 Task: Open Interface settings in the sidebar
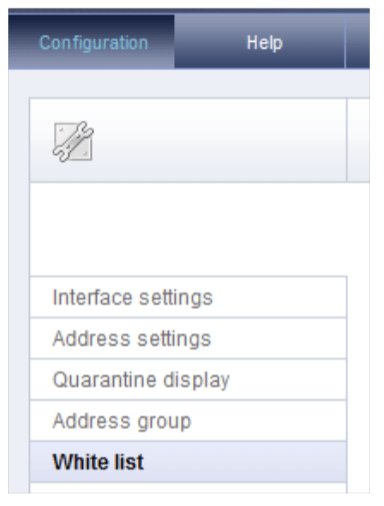click(188, 297)
